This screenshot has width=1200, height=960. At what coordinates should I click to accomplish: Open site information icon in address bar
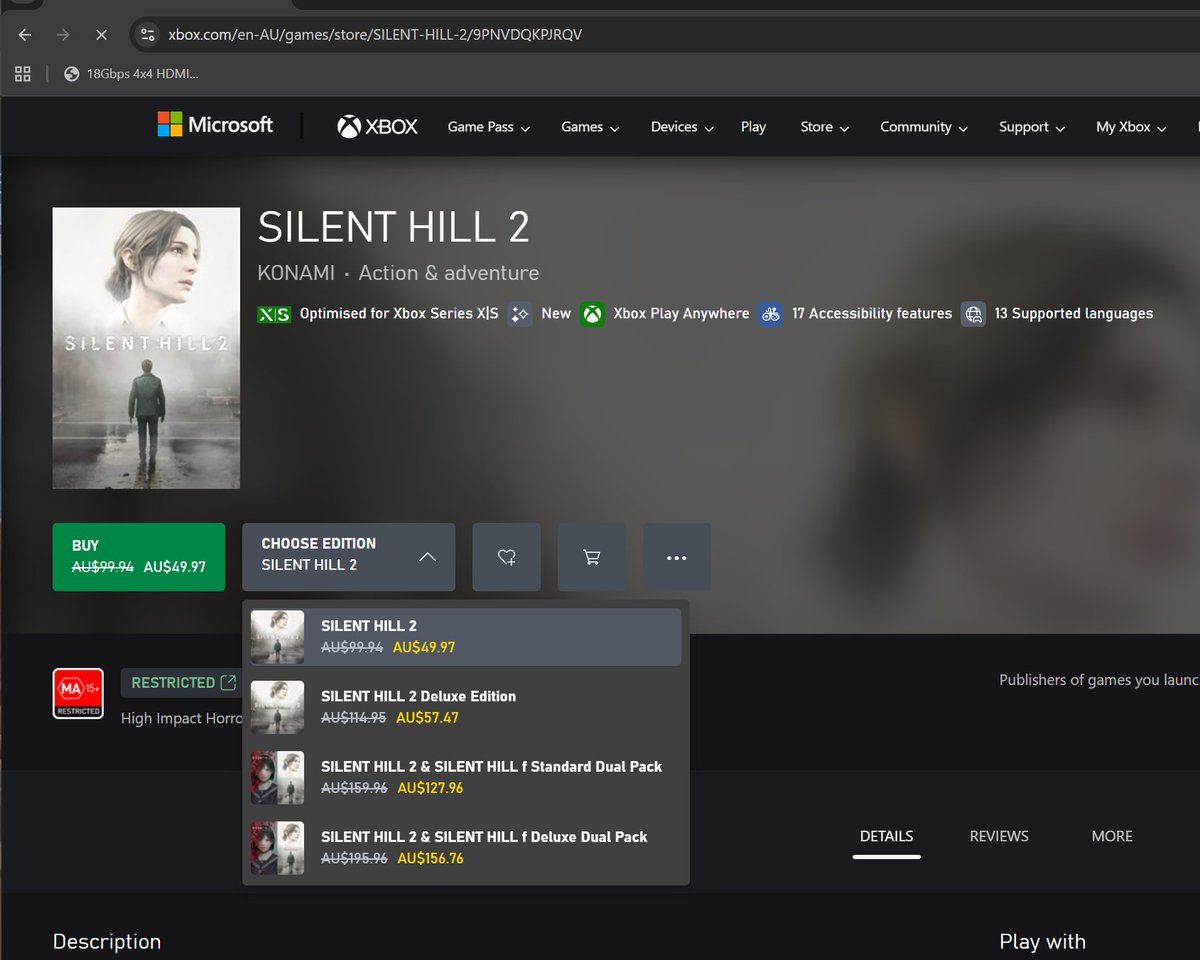click(147, 34)
